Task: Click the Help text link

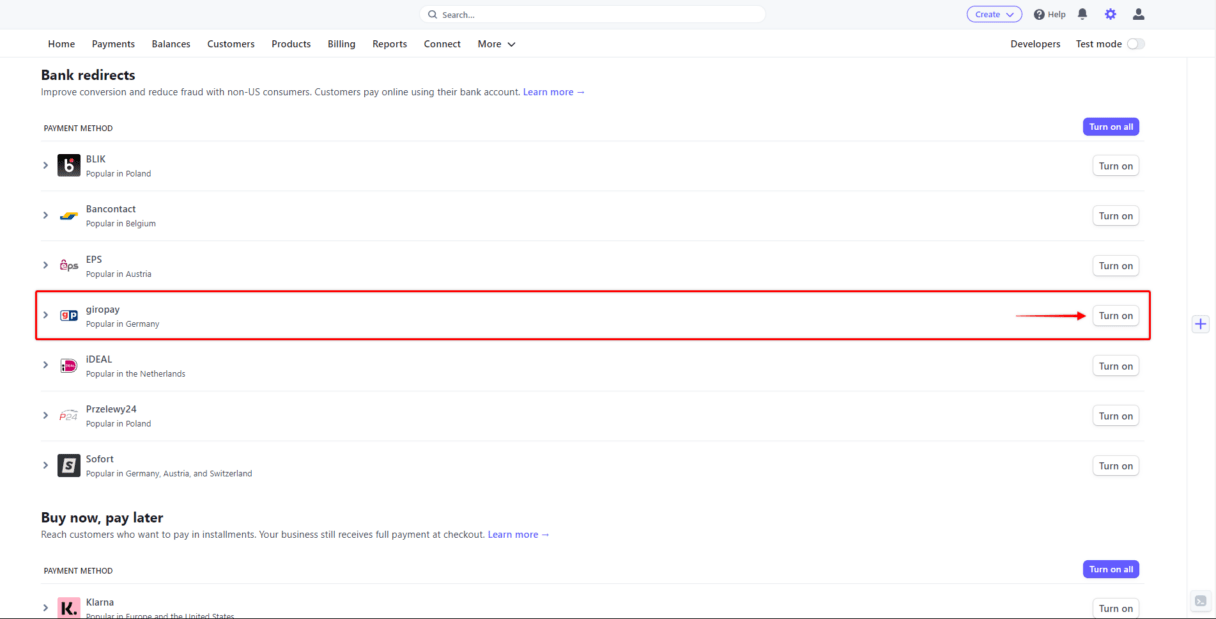Action: pyautogui.click(x=1056, y=15)
